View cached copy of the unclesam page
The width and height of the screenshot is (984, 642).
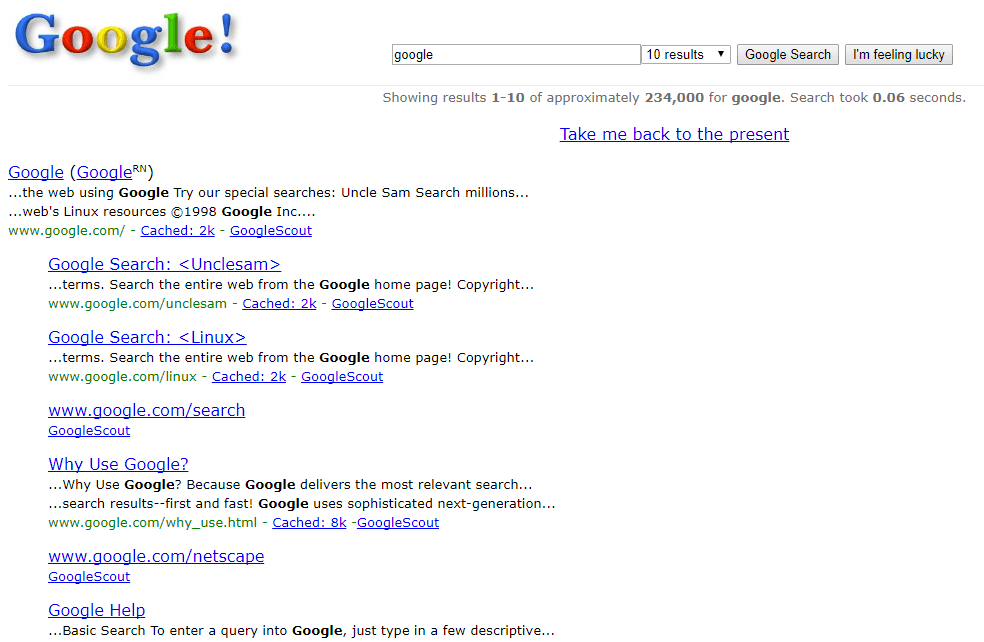[x=279, y=304]
